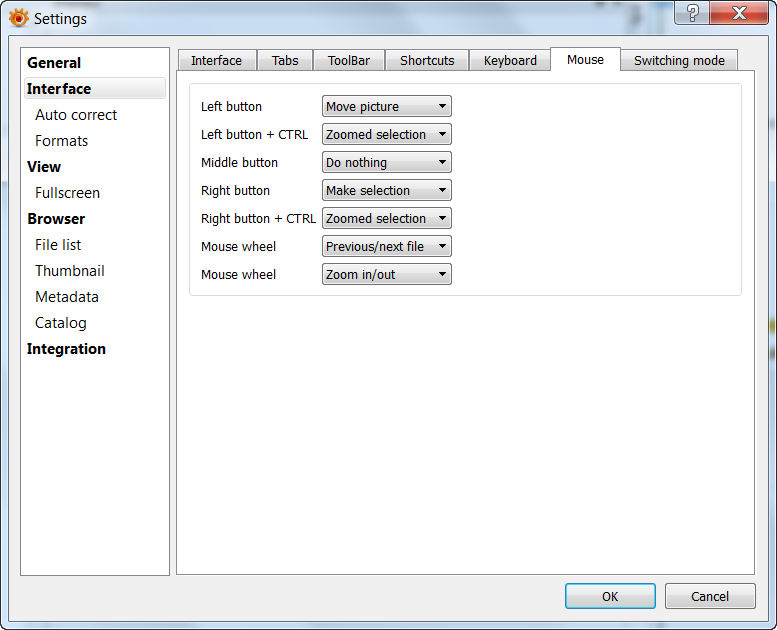Switch to the Switching mode tab

pos(679,60)
